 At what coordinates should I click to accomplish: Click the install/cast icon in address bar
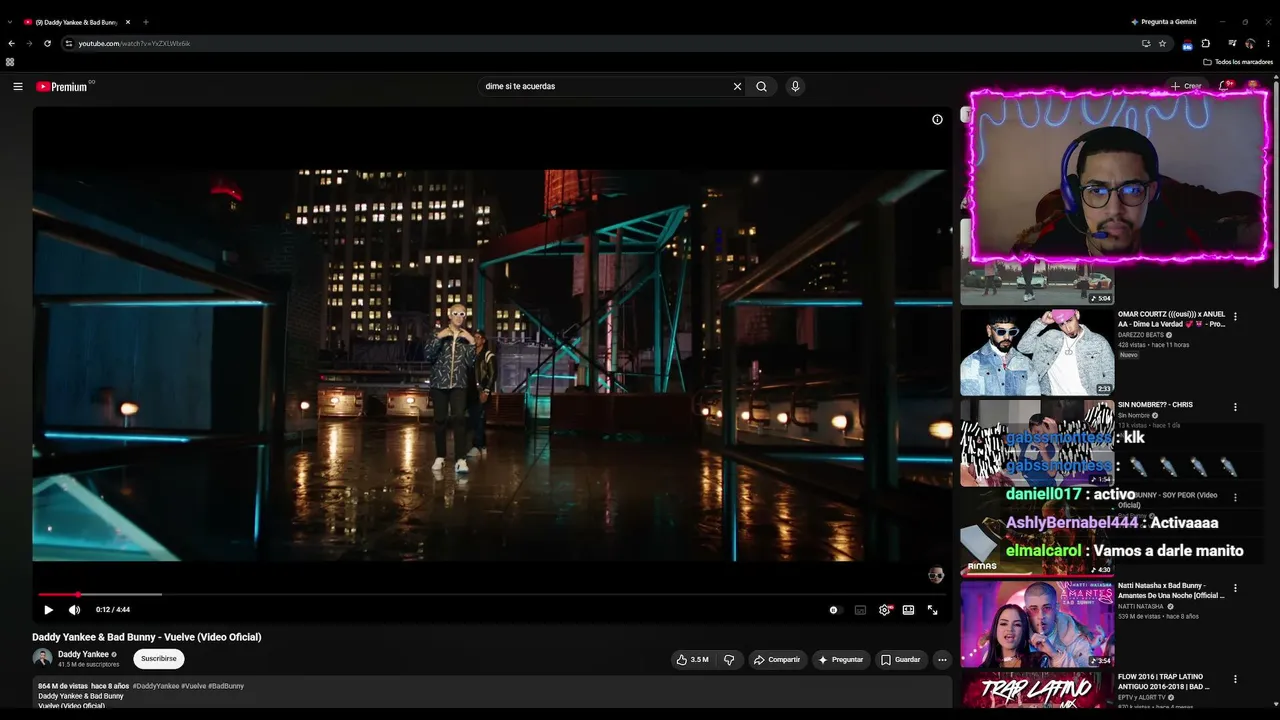[x=1146, y=44]
